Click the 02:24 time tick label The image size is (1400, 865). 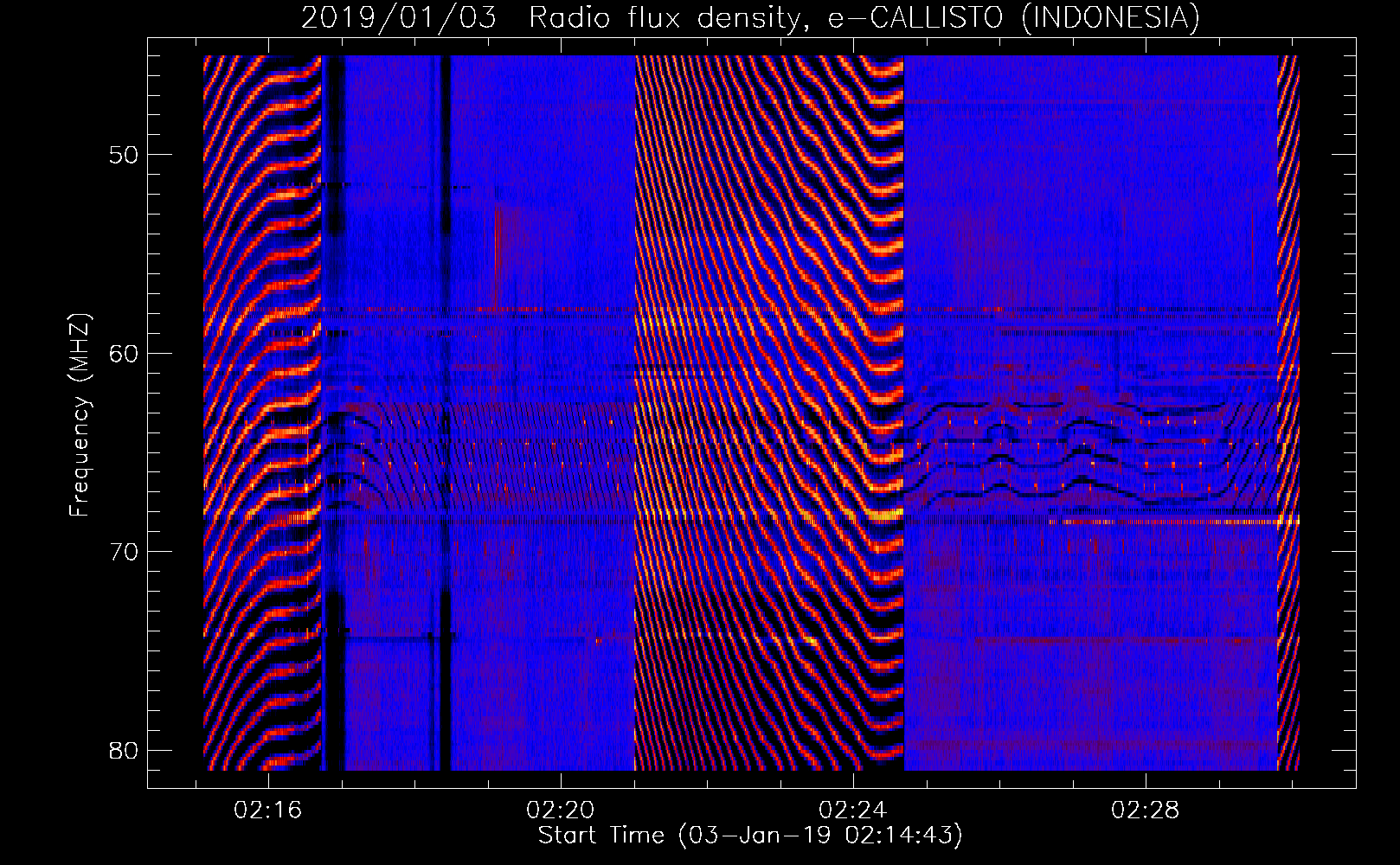point(853,811)
